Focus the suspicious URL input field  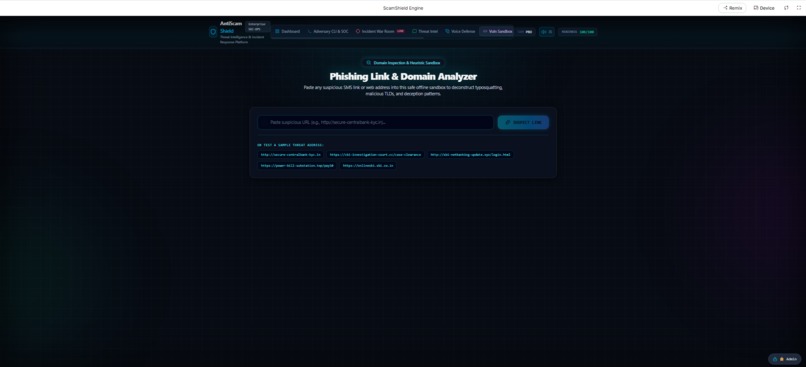(375, 122)
